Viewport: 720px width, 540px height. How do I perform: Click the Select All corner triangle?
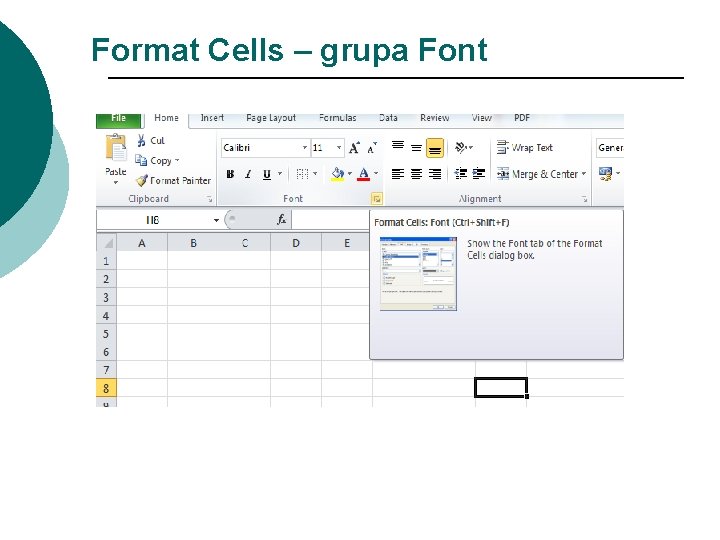click(x=107, y=242)
